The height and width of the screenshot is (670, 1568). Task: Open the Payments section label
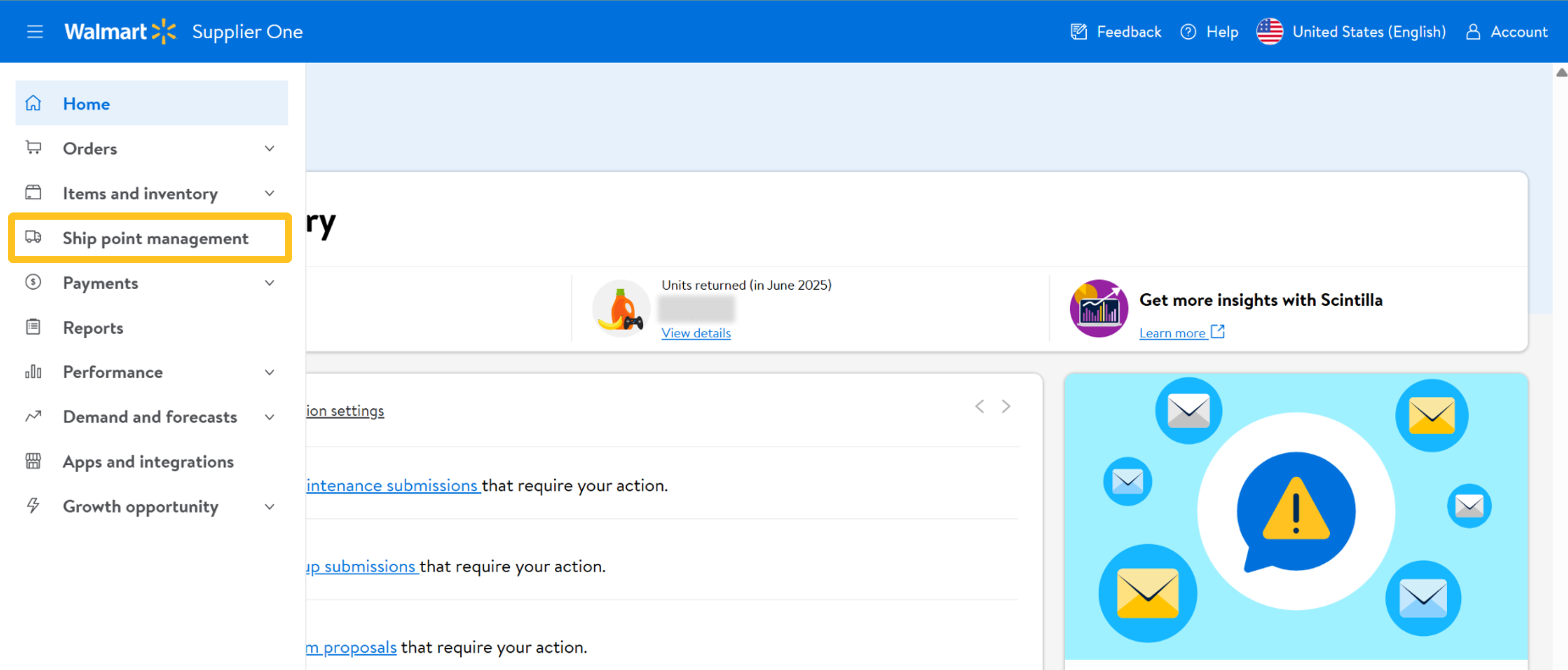click(100, 283)
